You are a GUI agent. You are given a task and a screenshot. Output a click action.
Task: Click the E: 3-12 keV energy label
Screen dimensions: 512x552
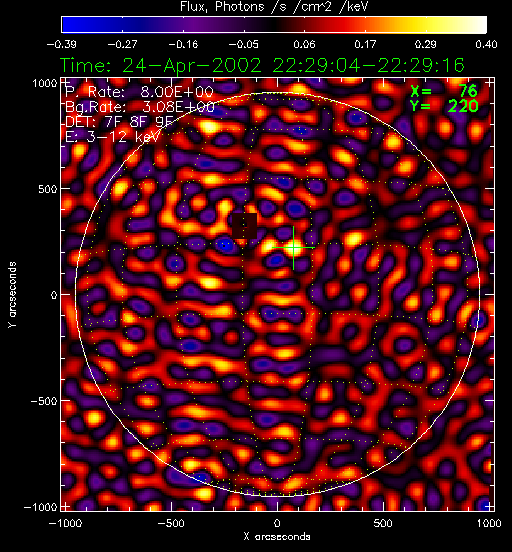click(113, 137)
